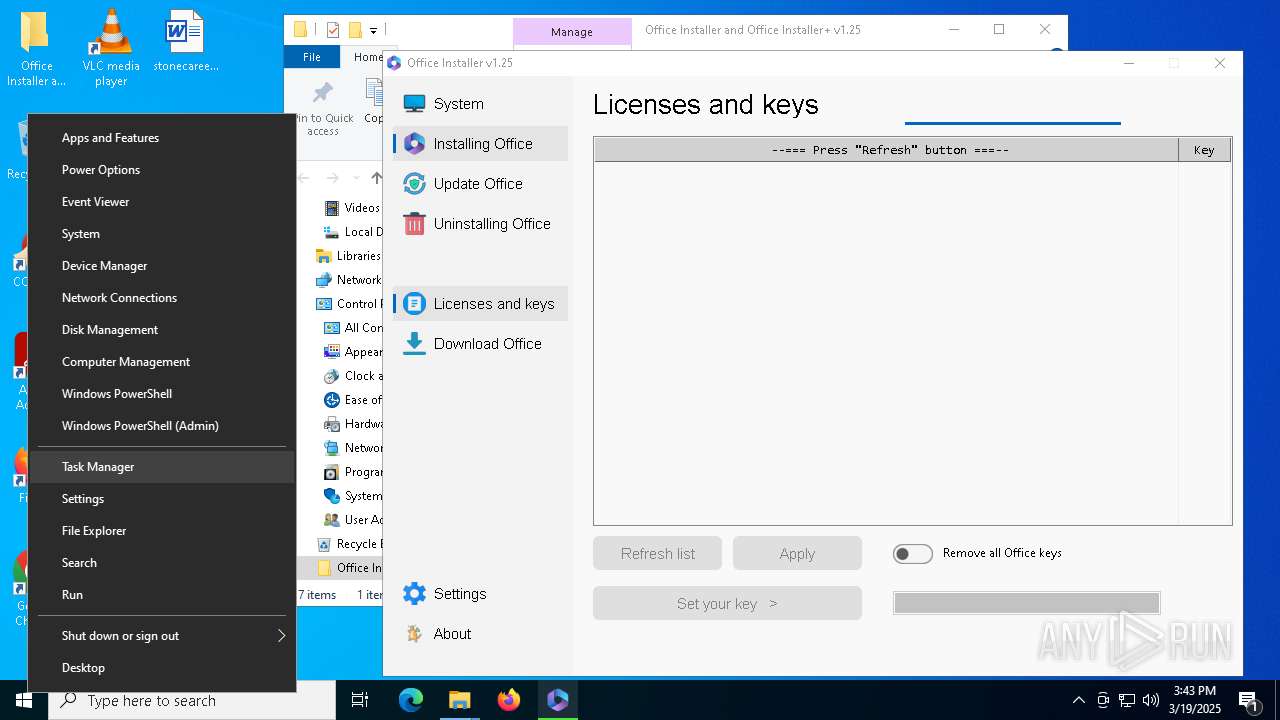This screenshot has height=720, width=1280.
Task: Click the Windows Start button
Action: pyautogui.click(x=24, y=700)
